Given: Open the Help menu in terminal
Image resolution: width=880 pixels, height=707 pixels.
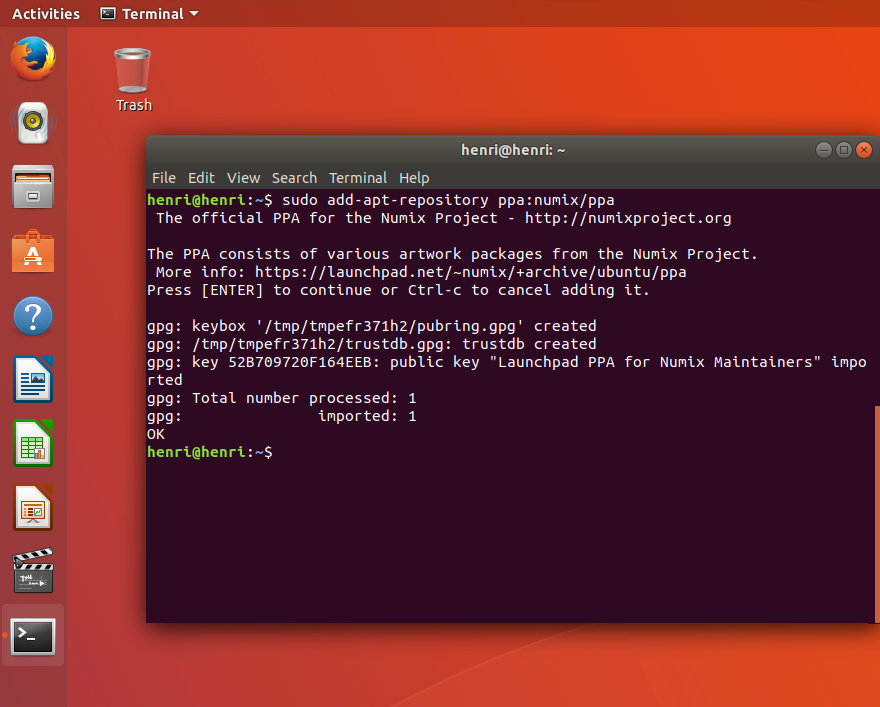Looking at the screenshot, I should coord(414,178).
